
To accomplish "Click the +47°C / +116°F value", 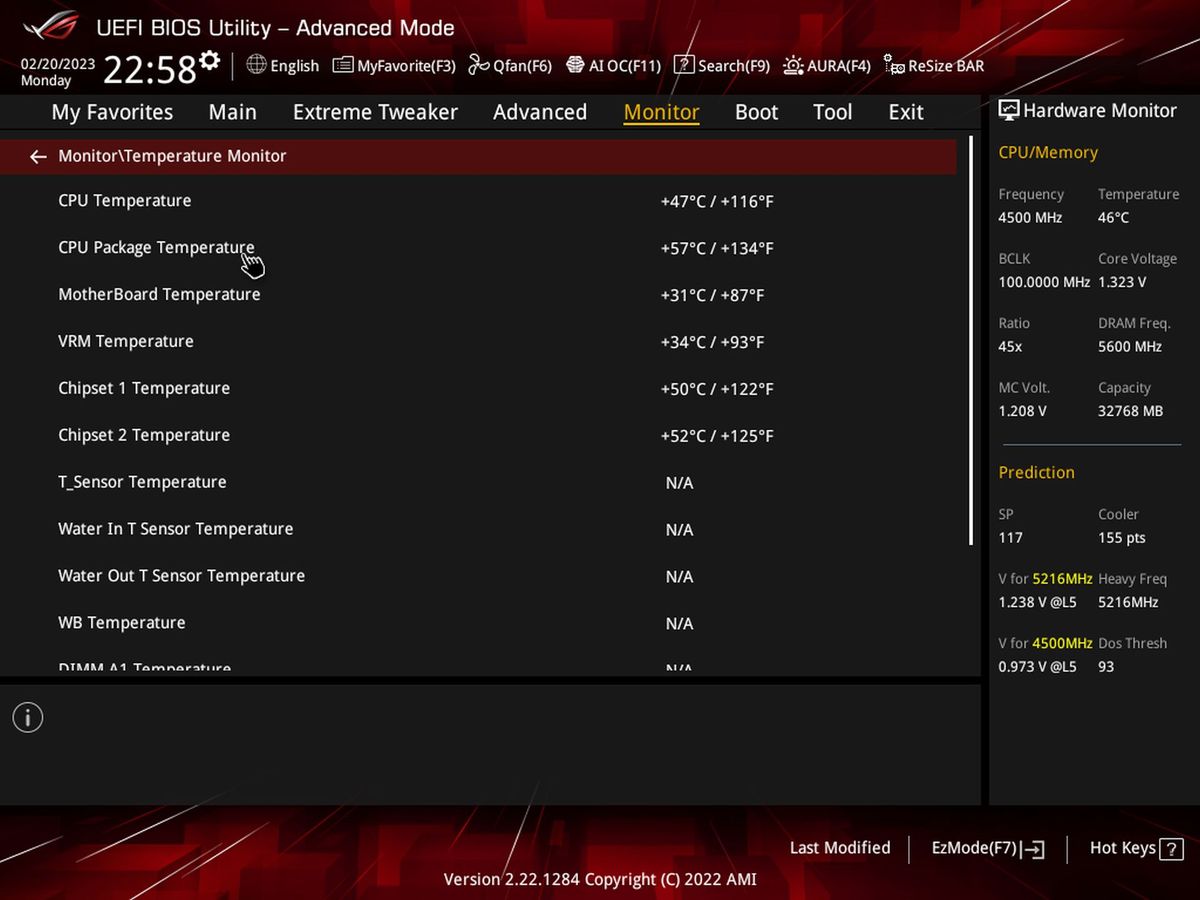I will click(x=717, y=202).
